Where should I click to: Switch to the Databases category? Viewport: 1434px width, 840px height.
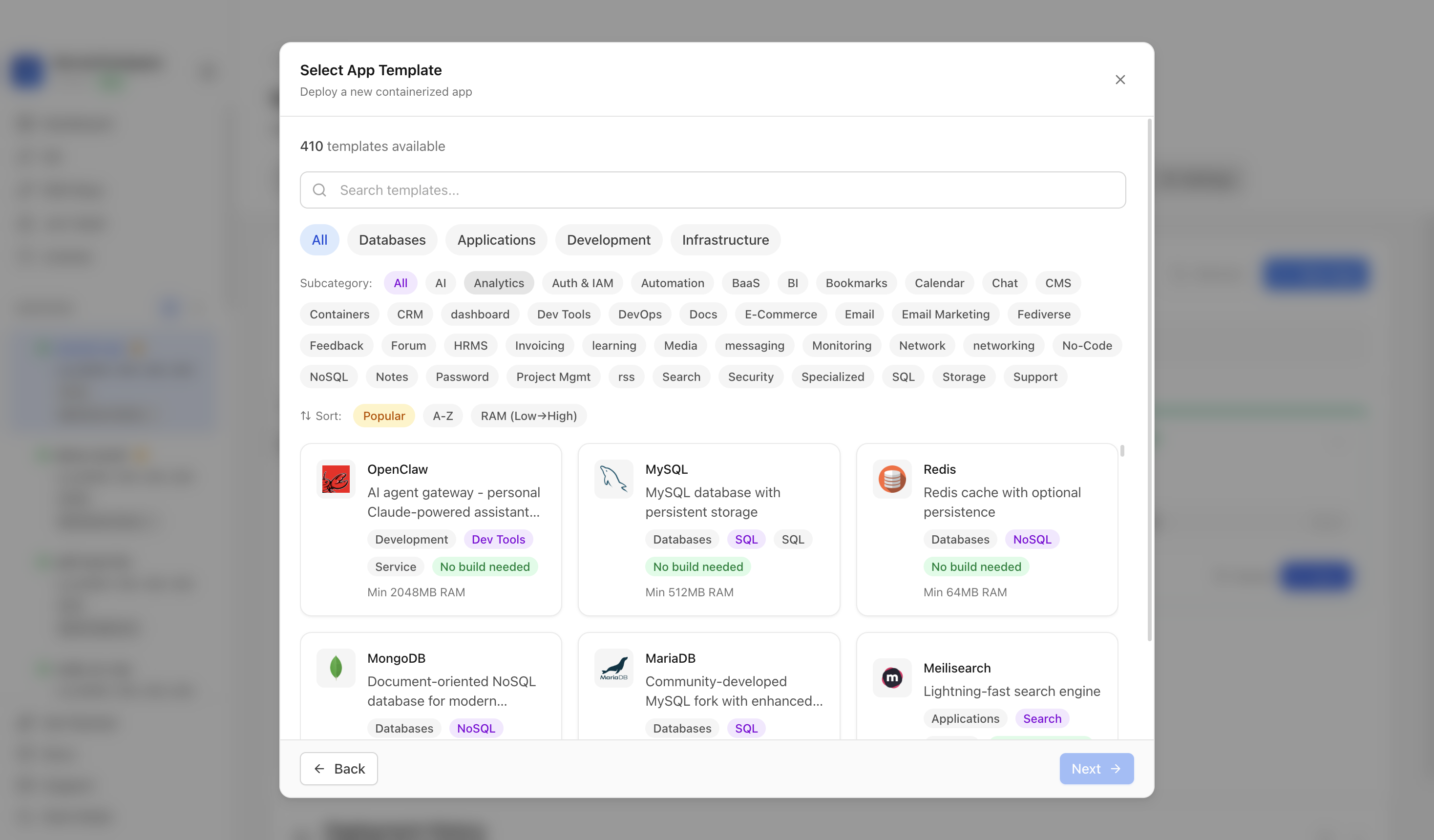pos(392,240)
